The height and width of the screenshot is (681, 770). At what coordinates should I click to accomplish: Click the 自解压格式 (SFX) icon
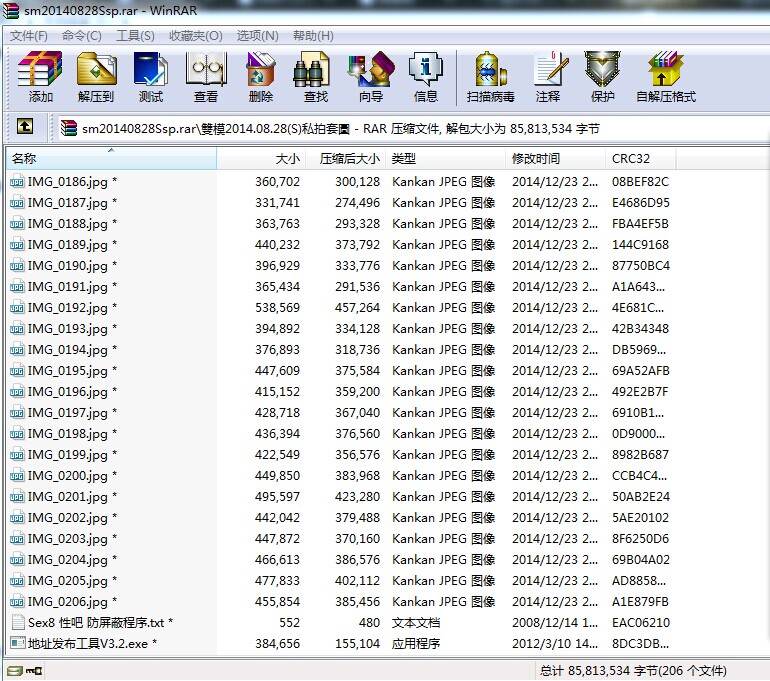(x=665, y=77)
